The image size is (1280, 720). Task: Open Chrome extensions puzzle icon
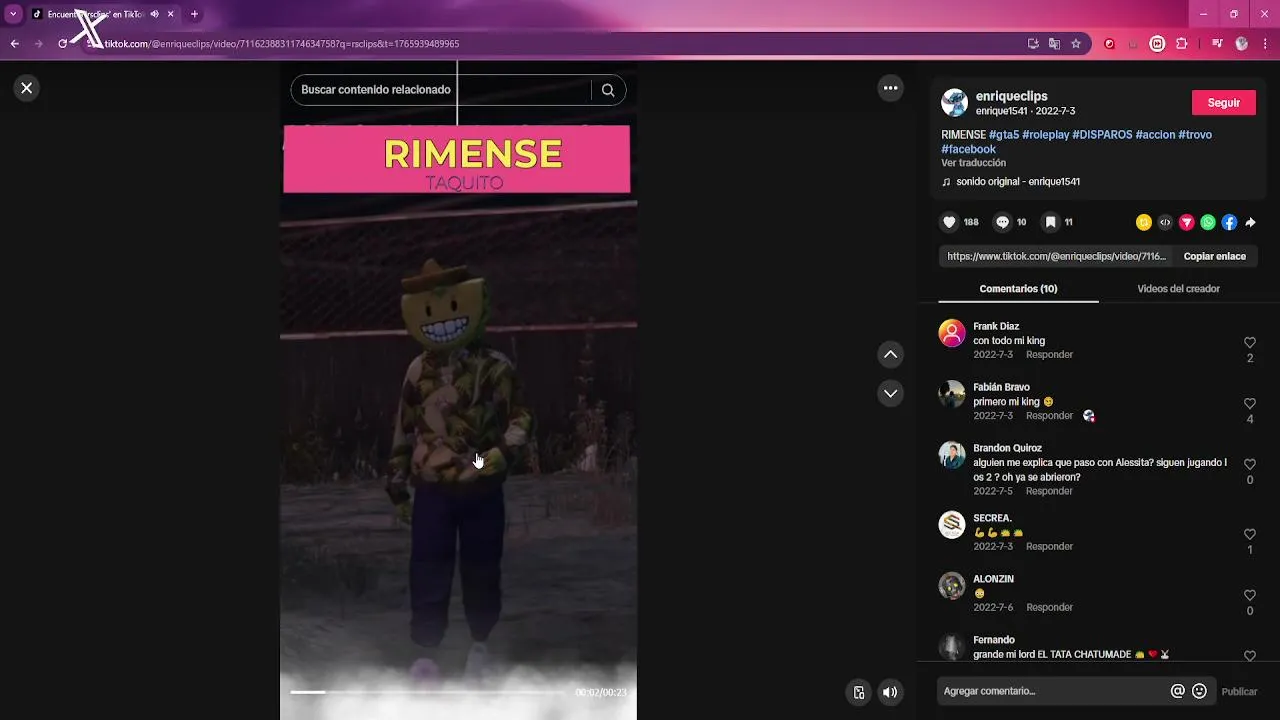[x=1182, y=44]
